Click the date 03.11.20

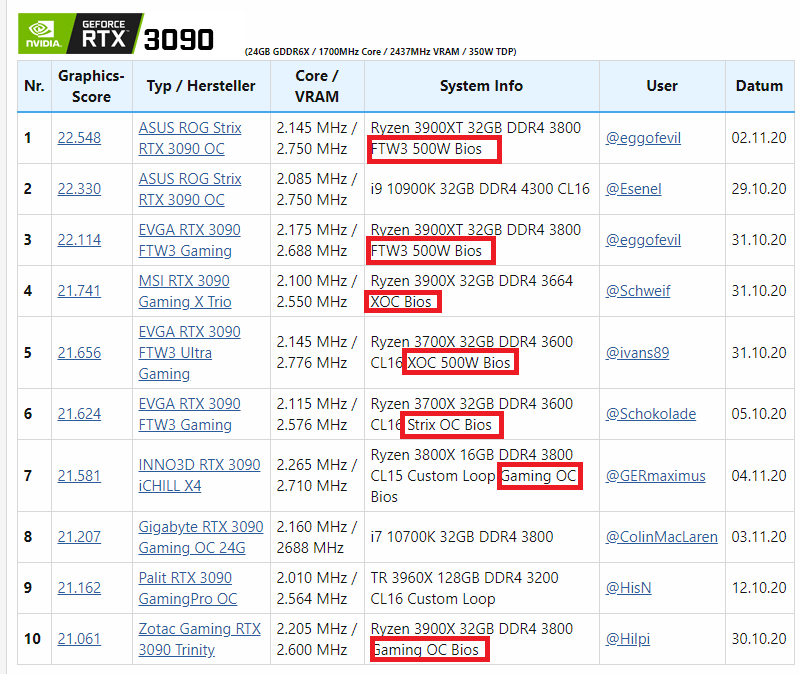[759, 537]
